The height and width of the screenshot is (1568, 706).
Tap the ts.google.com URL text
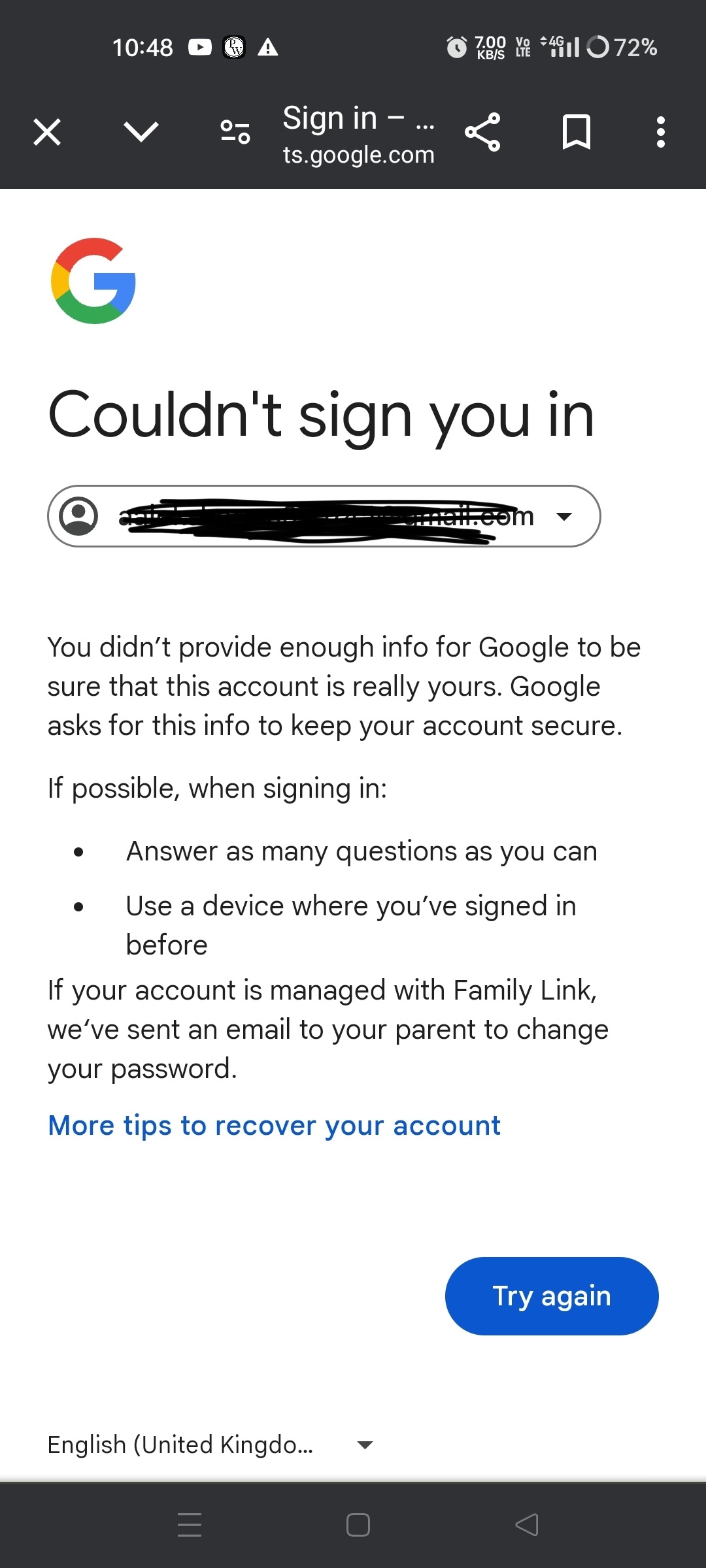coord(358,155)
